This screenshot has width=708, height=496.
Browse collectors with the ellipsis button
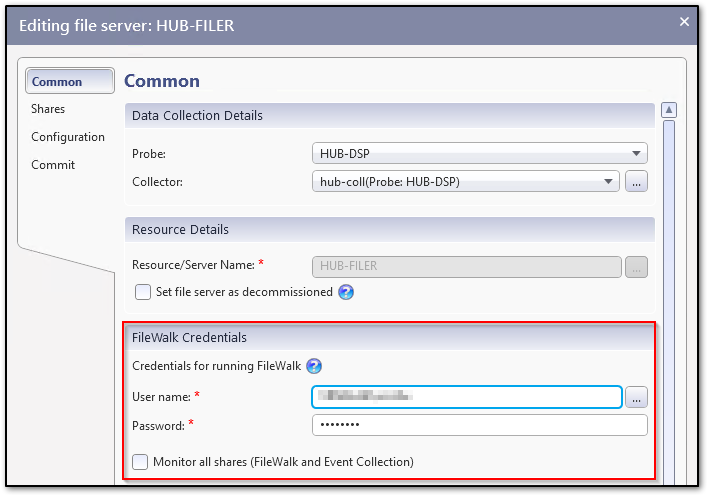click(x=636, y=182)
